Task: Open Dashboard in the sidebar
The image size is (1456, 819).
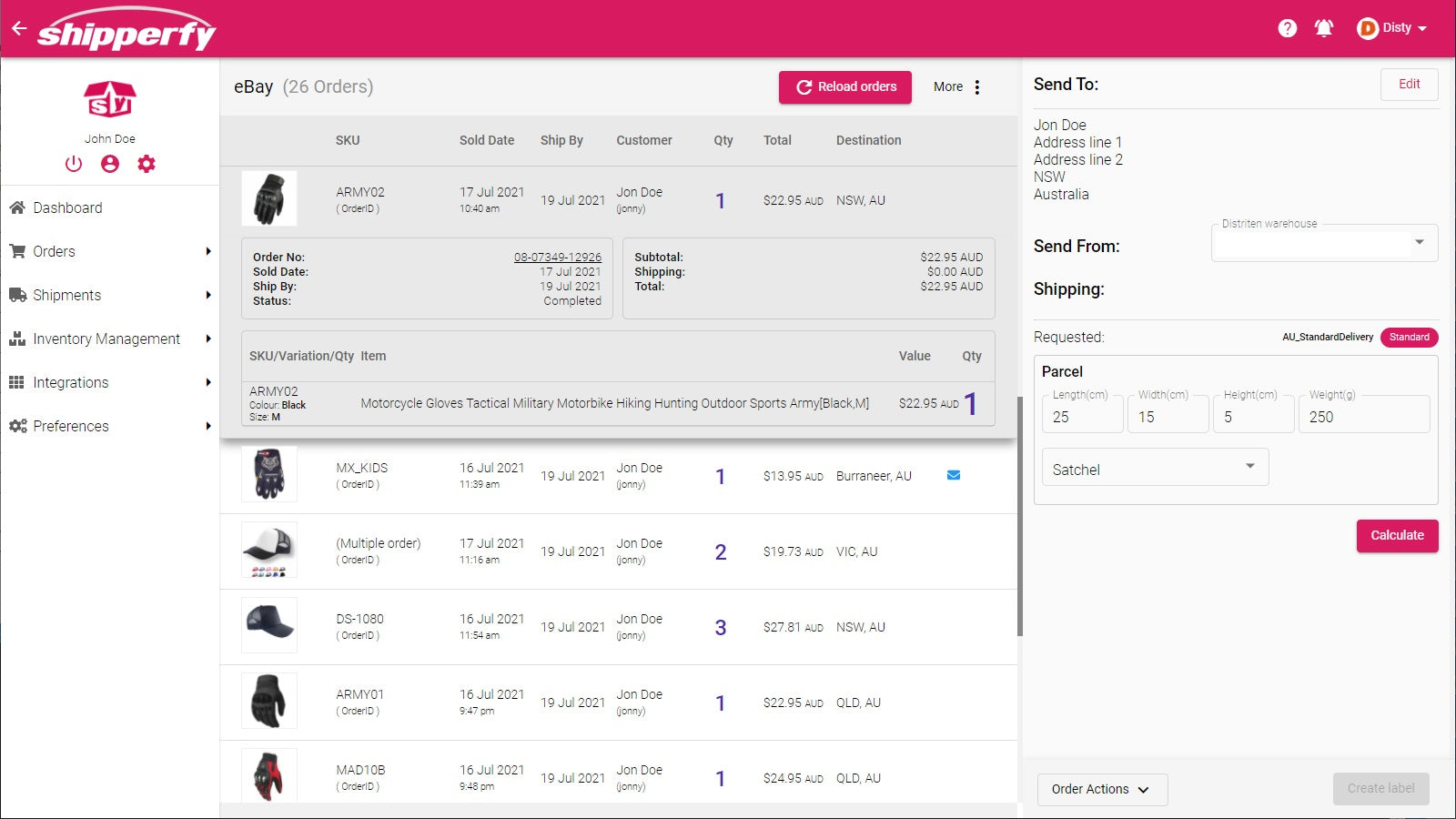Action: pos(67,207)
